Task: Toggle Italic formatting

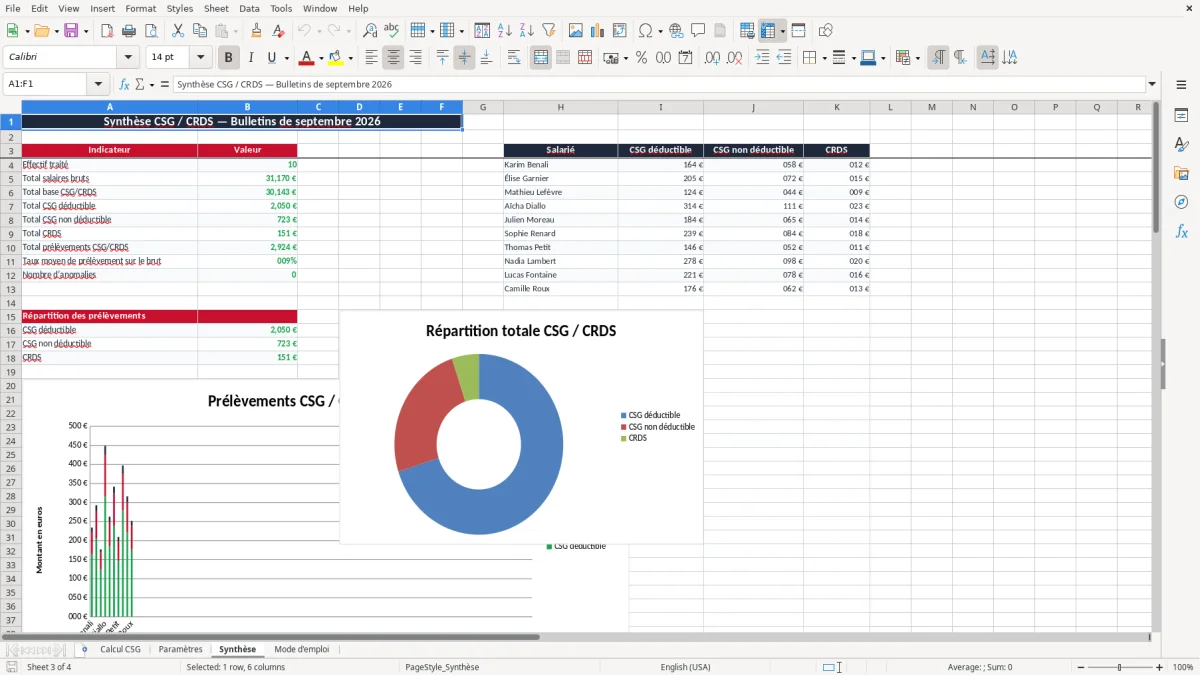Action: pos(251,58)
